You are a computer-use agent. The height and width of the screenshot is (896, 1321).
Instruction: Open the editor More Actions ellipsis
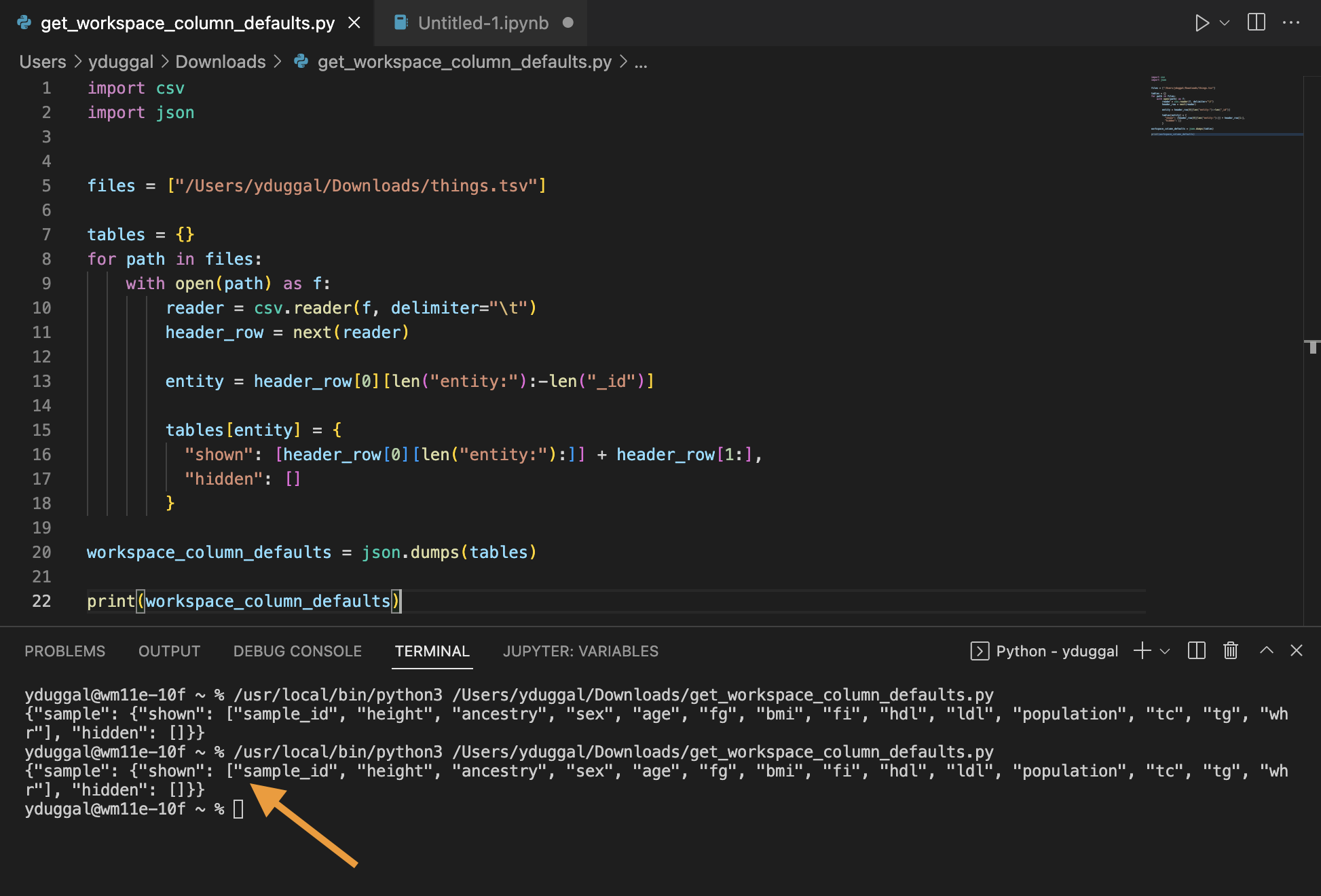pyautogui.click(x=1291, y=22)
